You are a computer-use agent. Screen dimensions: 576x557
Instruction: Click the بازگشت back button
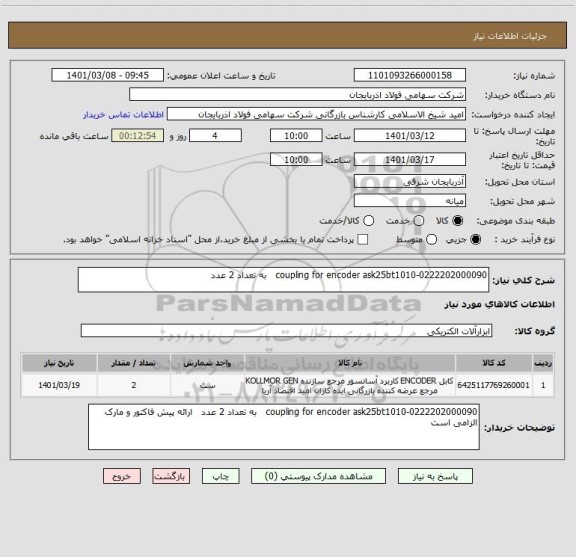[x=171, y=476]
